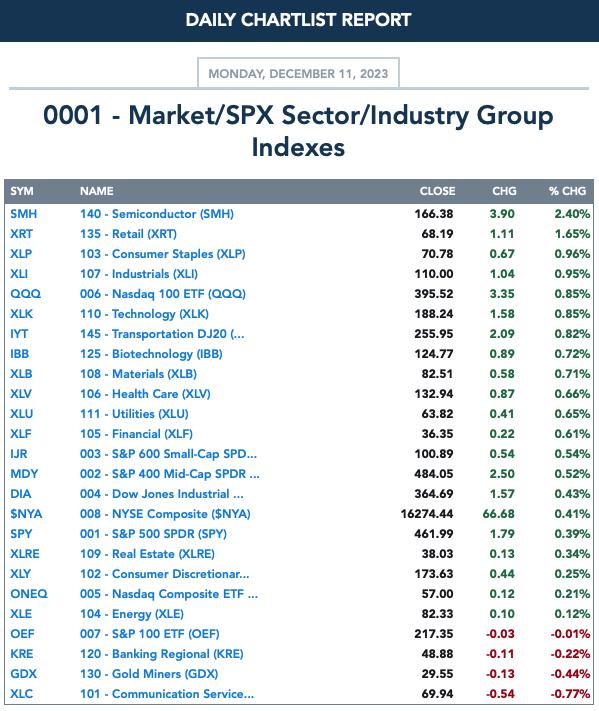Open 104 - Energy (XLE) chart

tap(132, 614)
